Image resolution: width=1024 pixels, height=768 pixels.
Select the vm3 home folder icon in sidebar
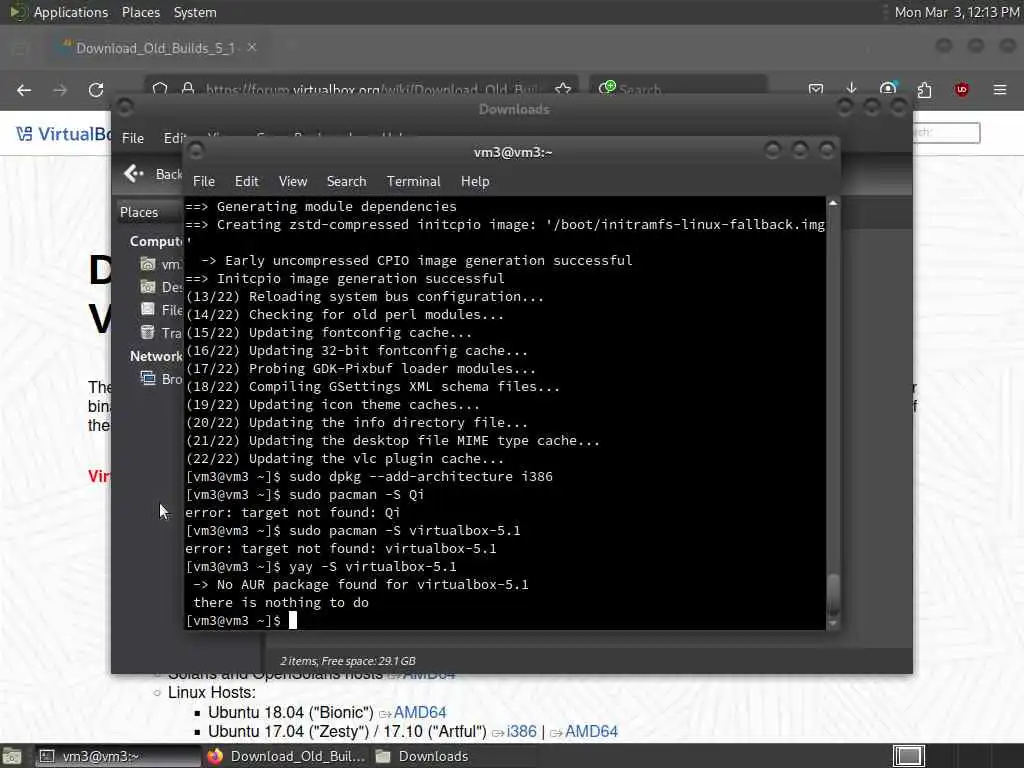148,264
